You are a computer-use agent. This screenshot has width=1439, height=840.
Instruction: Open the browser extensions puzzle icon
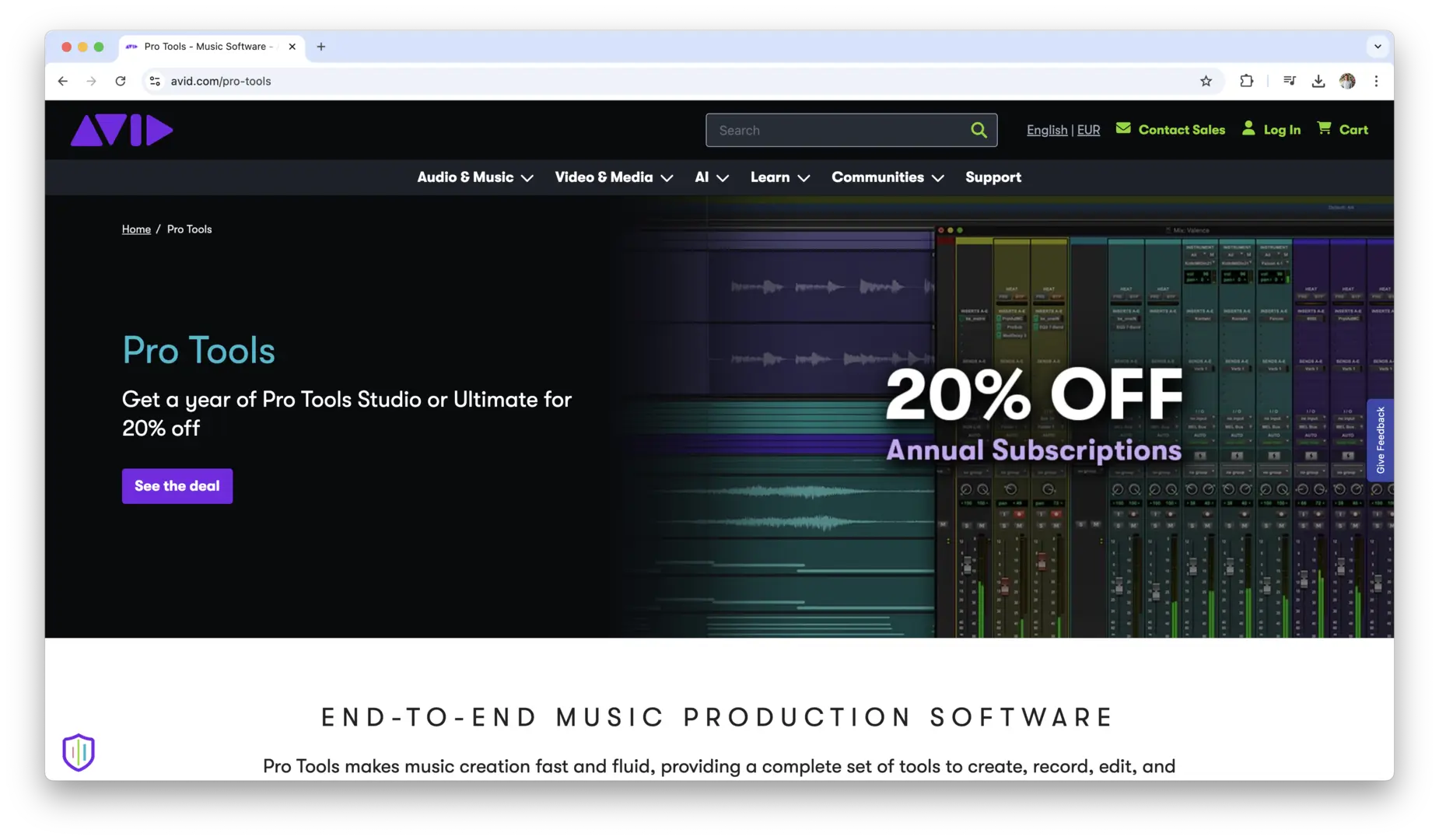1246,81
